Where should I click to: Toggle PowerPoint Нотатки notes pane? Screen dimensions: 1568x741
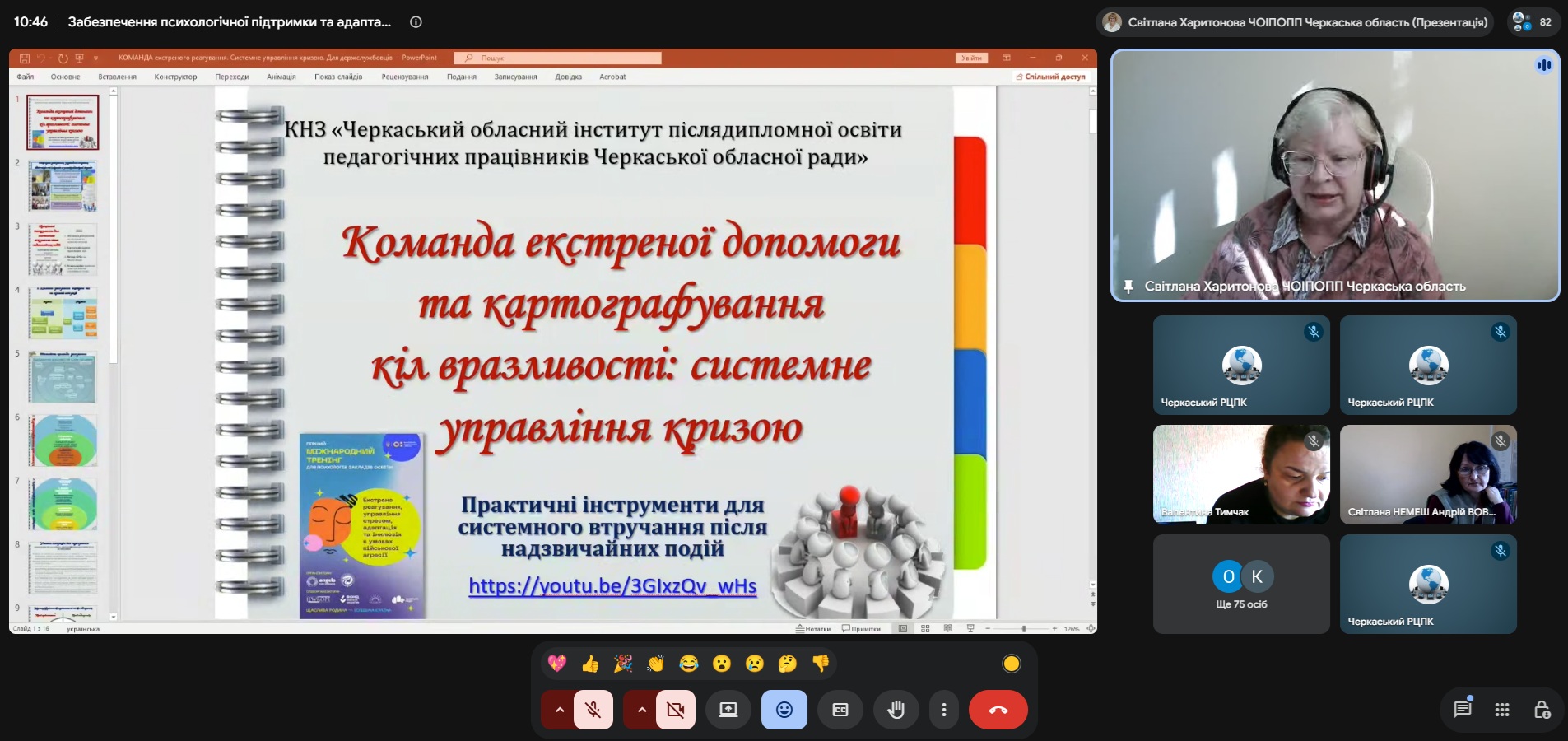coord(813,628)
